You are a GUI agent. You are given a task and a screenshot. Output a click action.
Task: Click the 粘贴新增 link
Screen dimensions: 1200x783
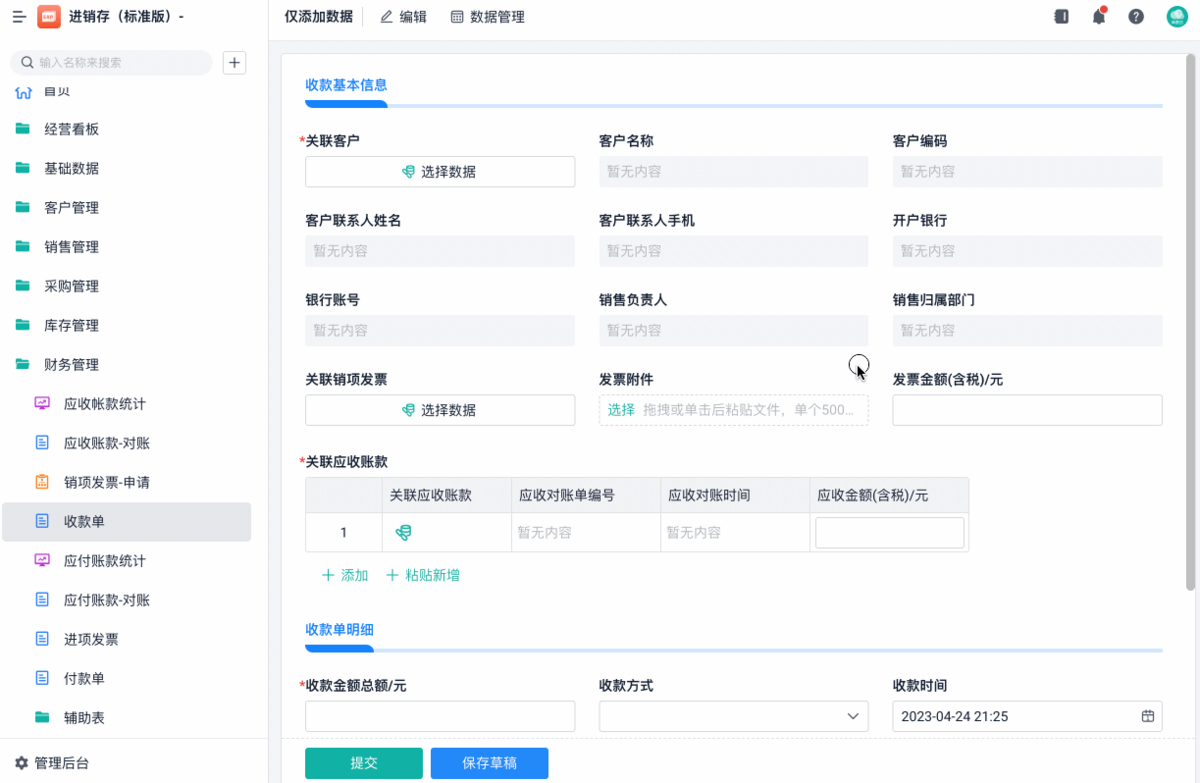(x=423, y=575)
